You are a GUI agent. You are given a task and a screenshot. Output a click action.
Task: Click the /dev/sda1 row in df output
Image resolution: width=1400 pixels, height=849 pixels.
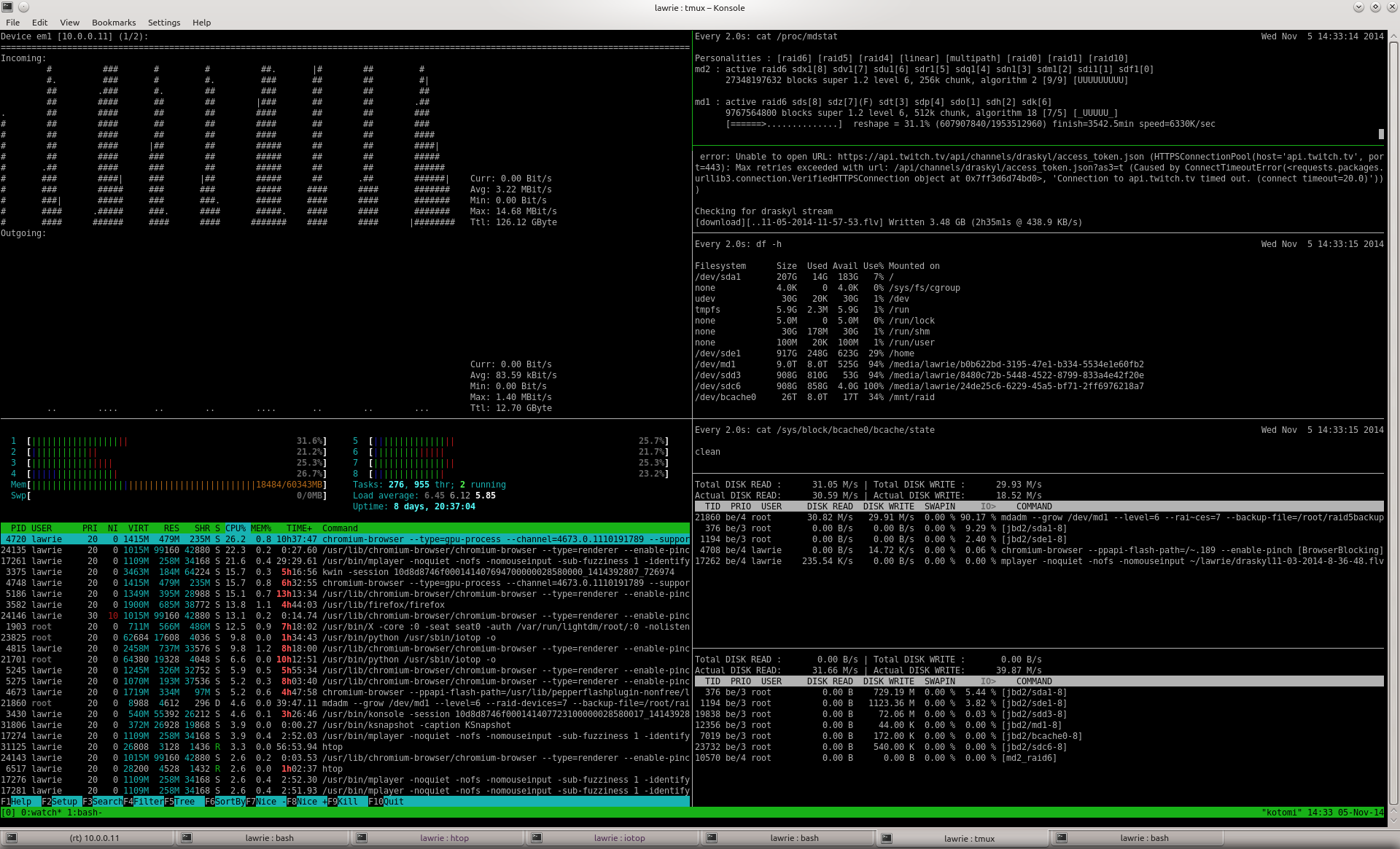tap(794, 277)
